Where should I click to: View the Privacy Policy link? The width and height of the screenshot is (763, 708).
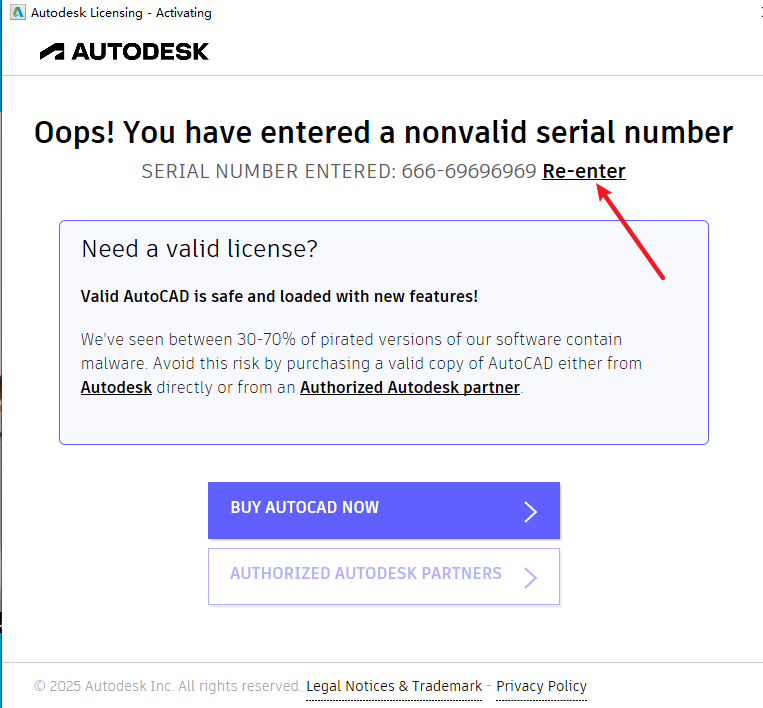(541, 686)
